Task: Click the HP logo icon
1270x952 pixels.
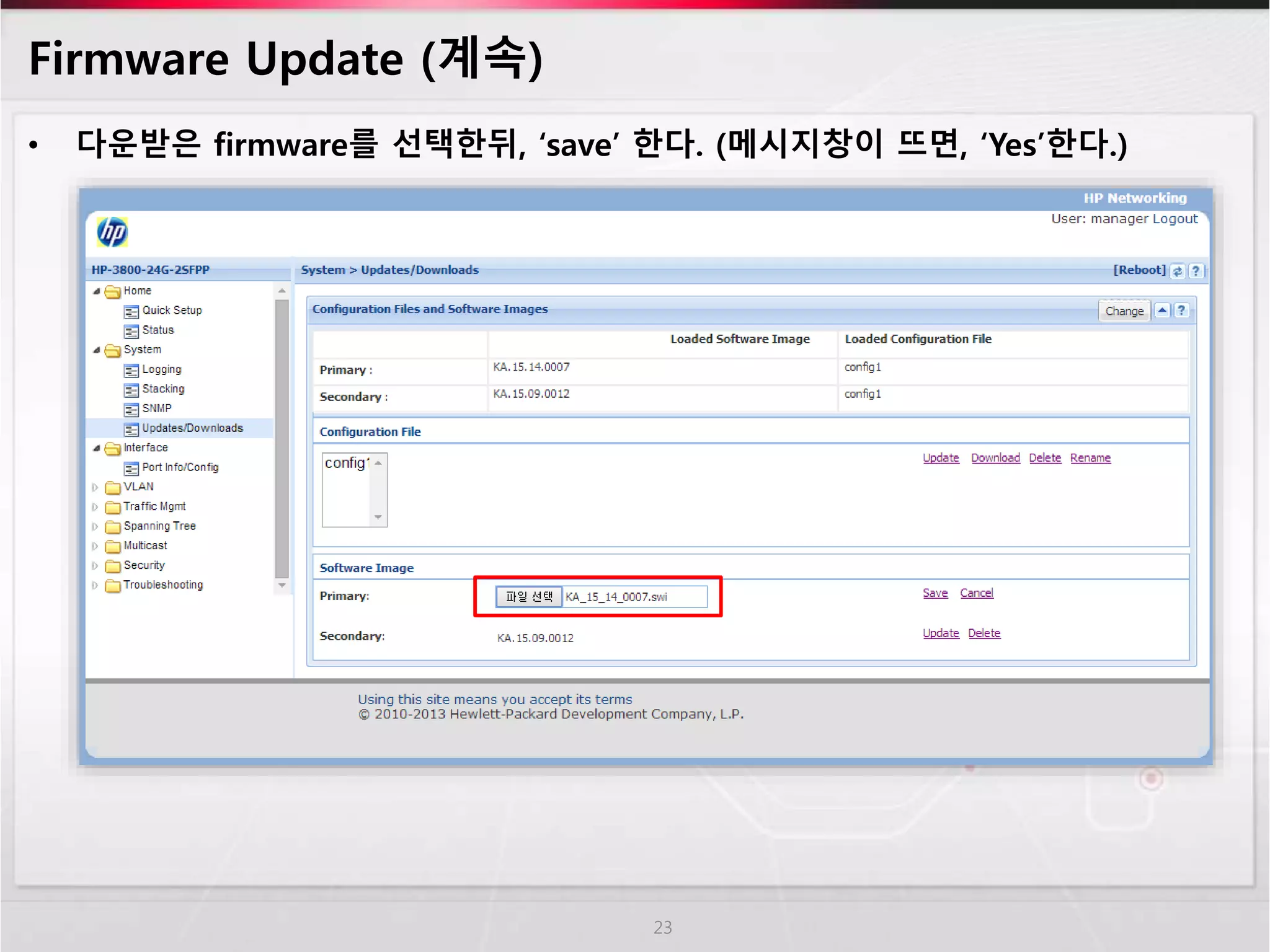Action: click(x=112, y=232)
